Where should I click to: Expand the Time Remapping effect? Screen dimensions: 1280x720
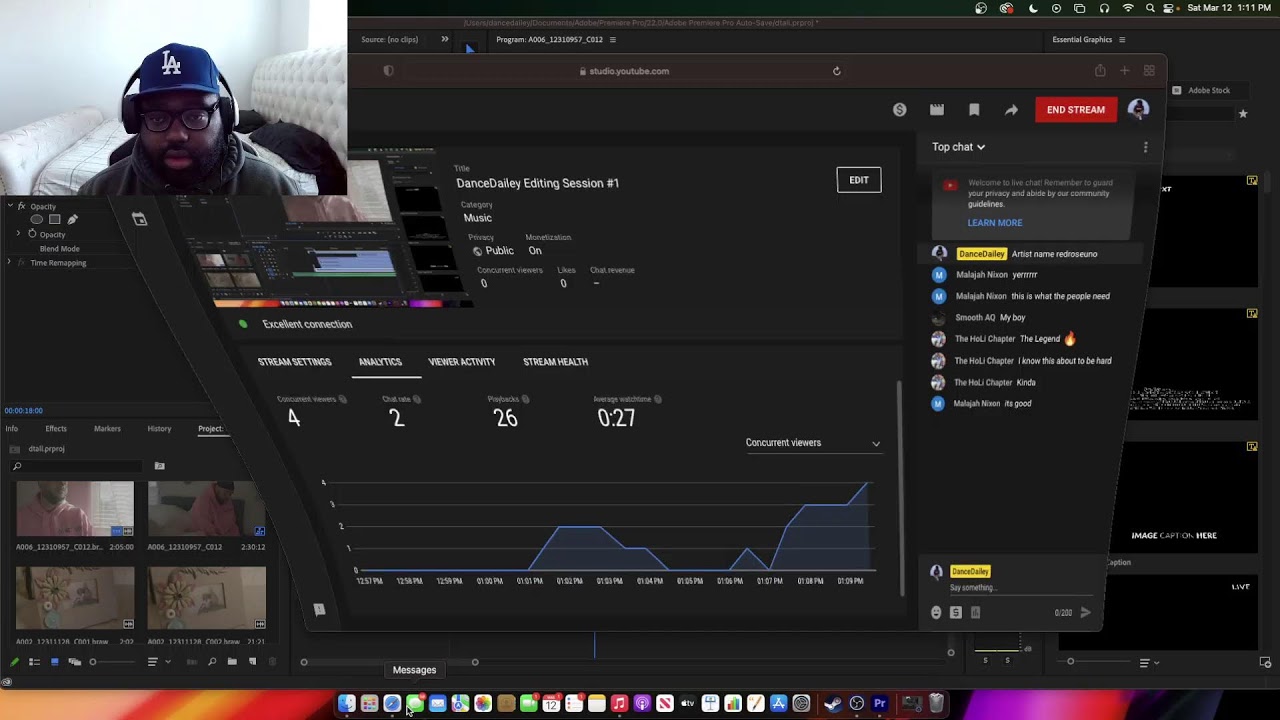pyautogui.click(x=9, y=263)
